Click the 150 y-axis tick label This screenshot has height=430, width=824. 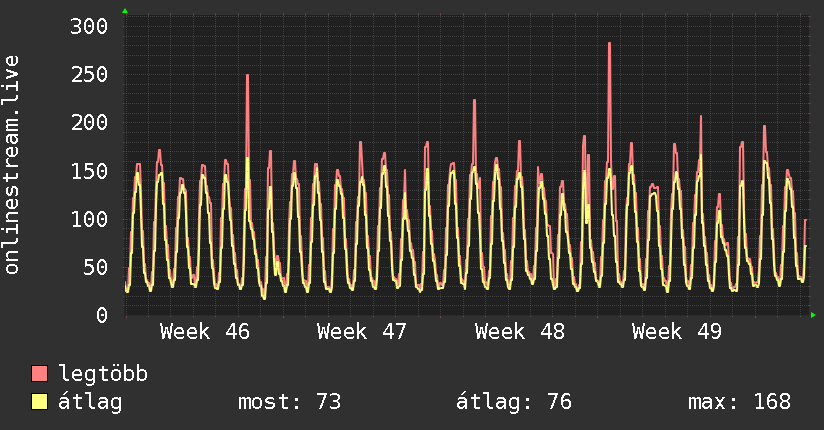coord(88,171)
